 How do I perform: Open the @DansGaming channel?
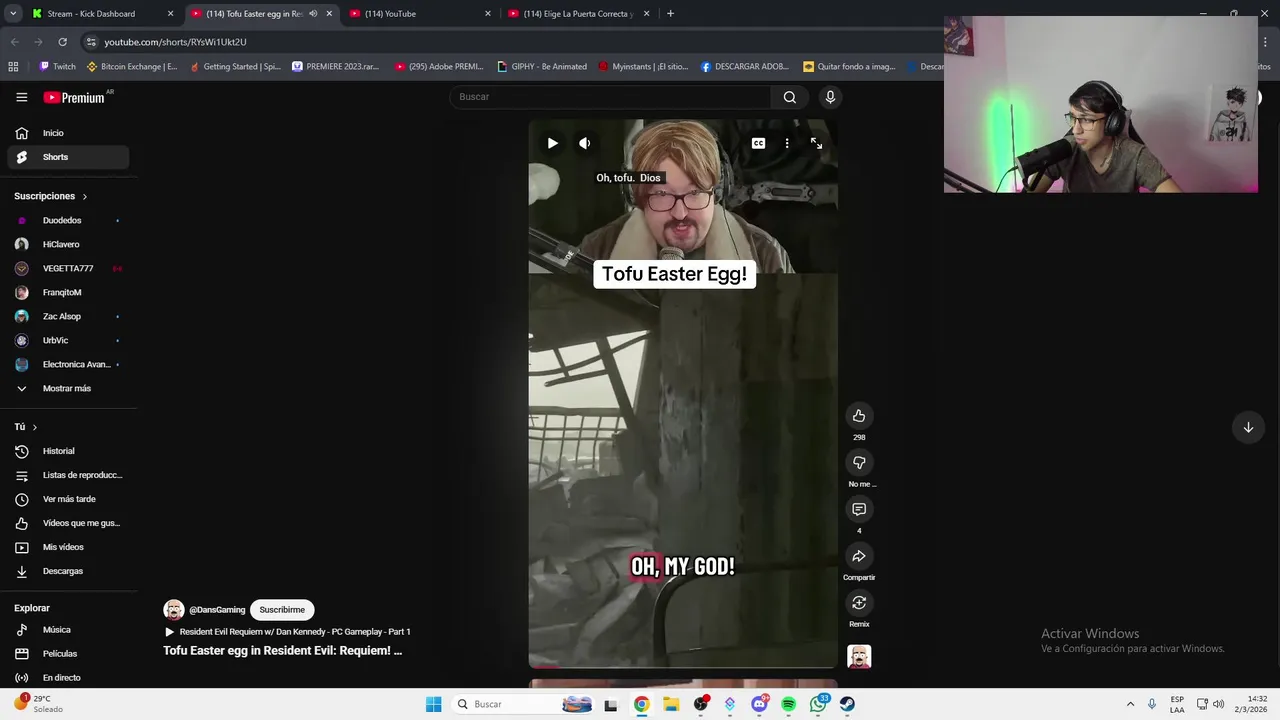pos(217,610)
